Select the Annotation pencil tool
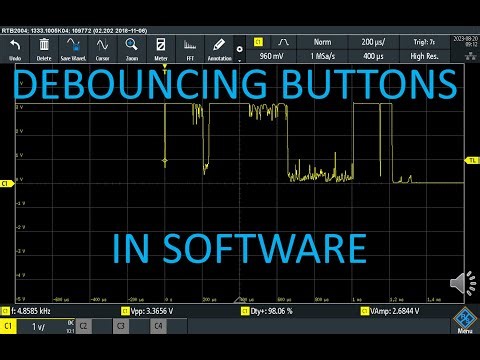 (219, 49)
